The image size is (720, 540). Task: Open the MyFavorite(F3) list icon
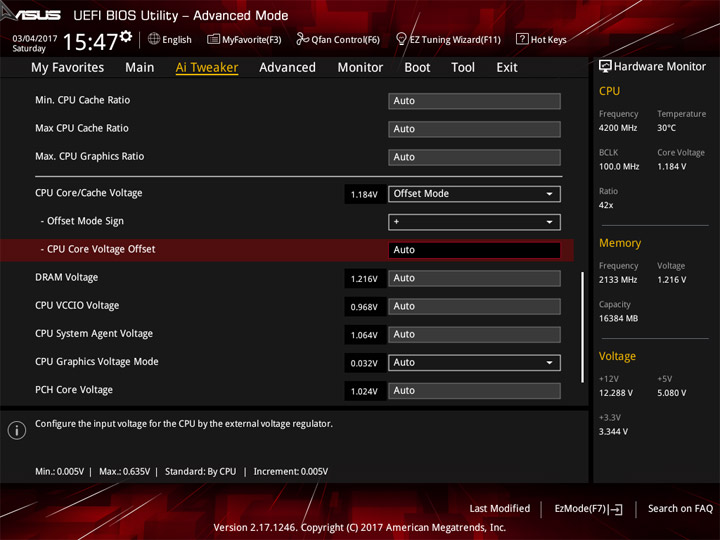click(213, 39)
